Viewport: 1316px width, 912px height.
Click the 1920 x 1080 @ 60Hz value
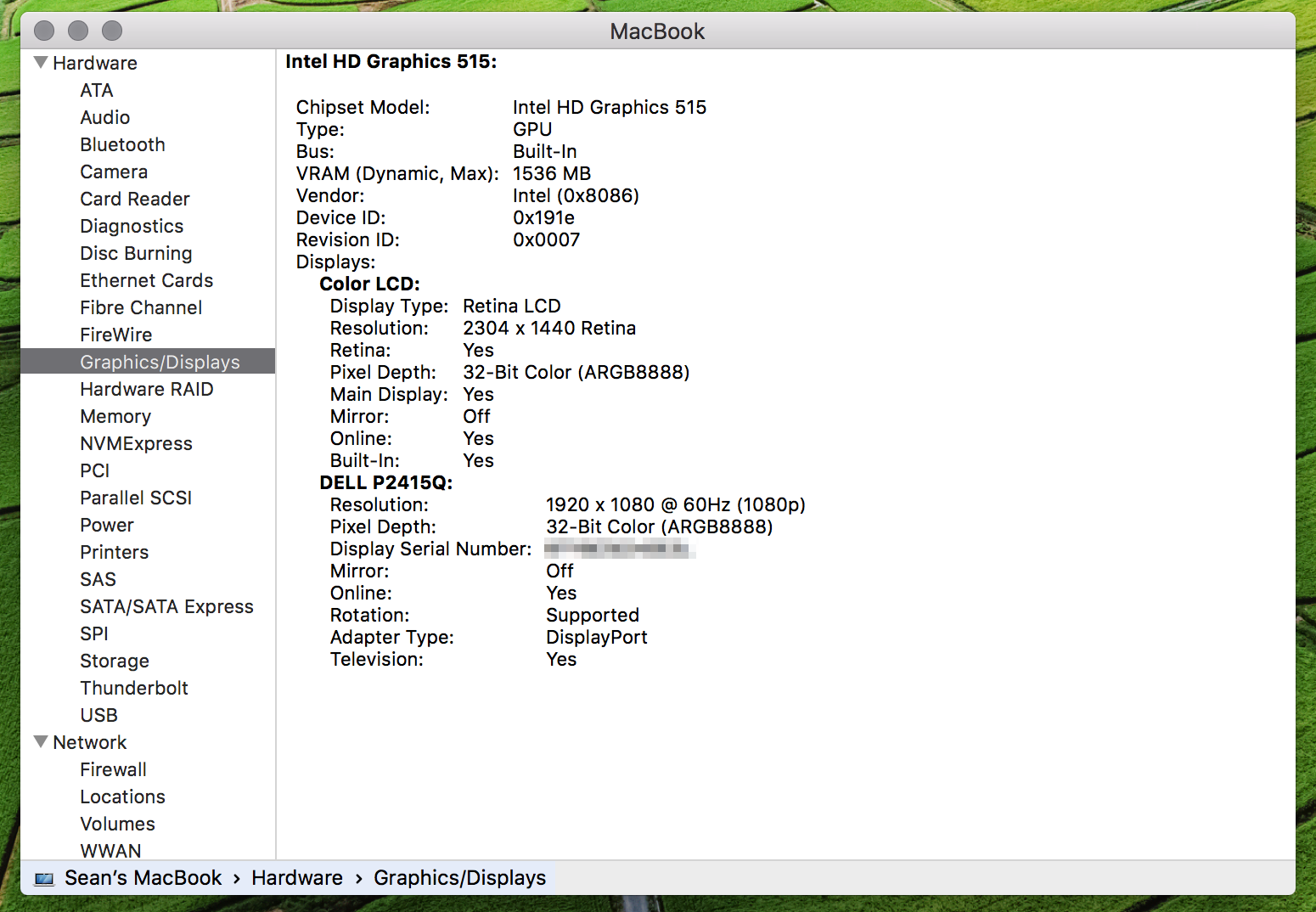(676, 504)
